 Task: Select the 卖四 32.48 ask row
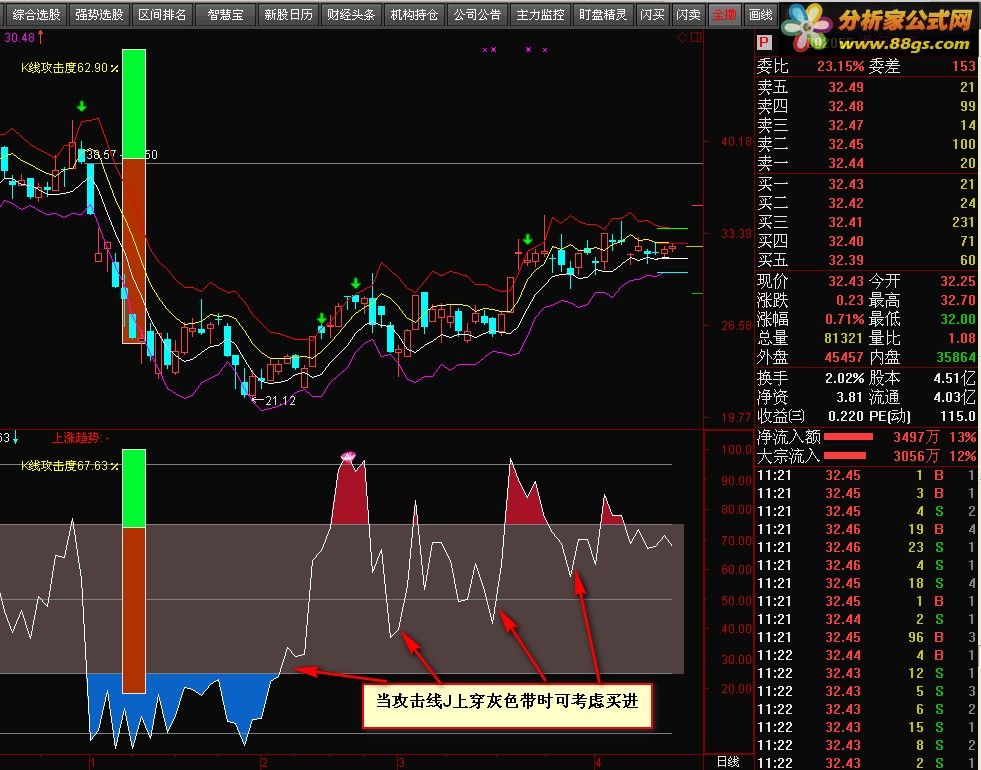click(867, 106)
